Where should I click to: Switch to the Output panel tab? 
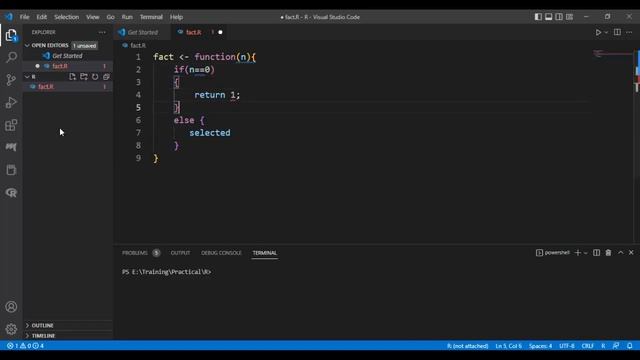[180, 253]
